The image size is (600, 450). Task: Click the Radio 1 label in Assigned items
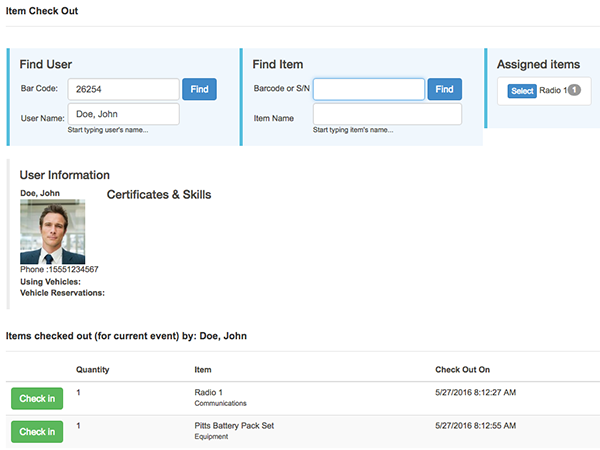[x=553, y=90]
